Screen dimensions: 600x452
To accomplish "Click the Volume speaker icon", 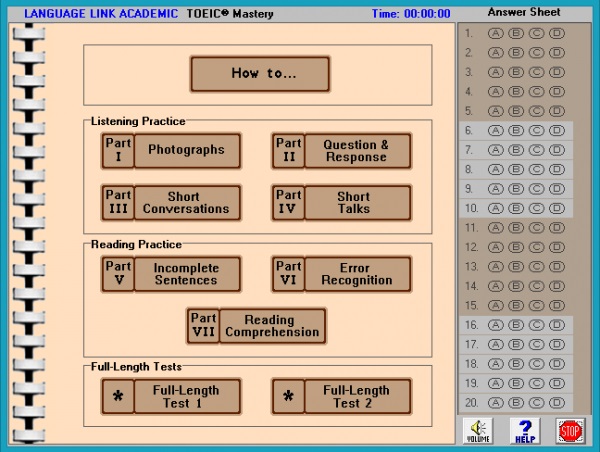I will click(479, 430).
